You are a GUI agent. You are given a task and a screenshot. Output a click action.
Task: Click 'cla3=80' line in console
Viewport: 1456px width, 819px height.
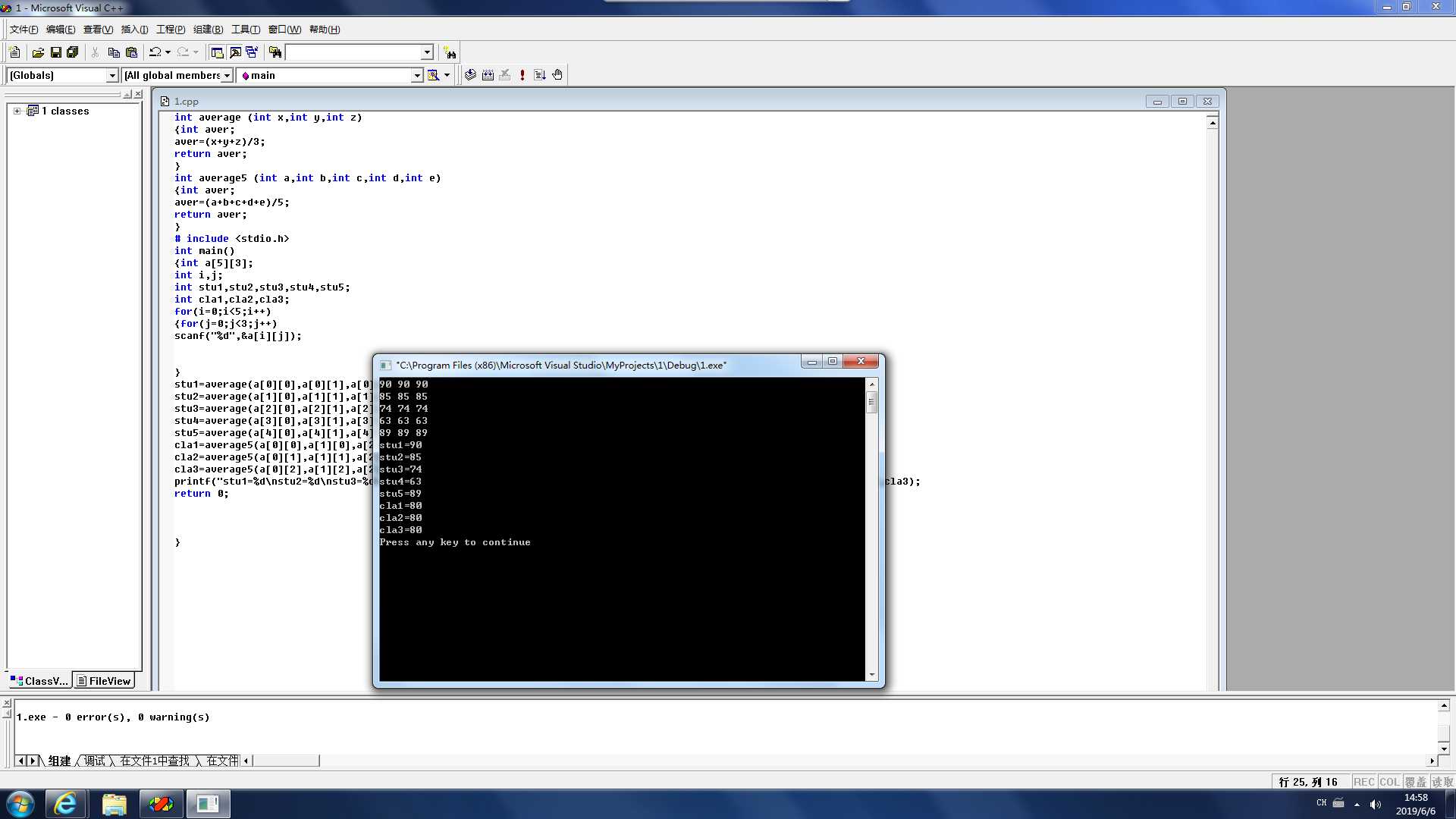coord(400,530)
